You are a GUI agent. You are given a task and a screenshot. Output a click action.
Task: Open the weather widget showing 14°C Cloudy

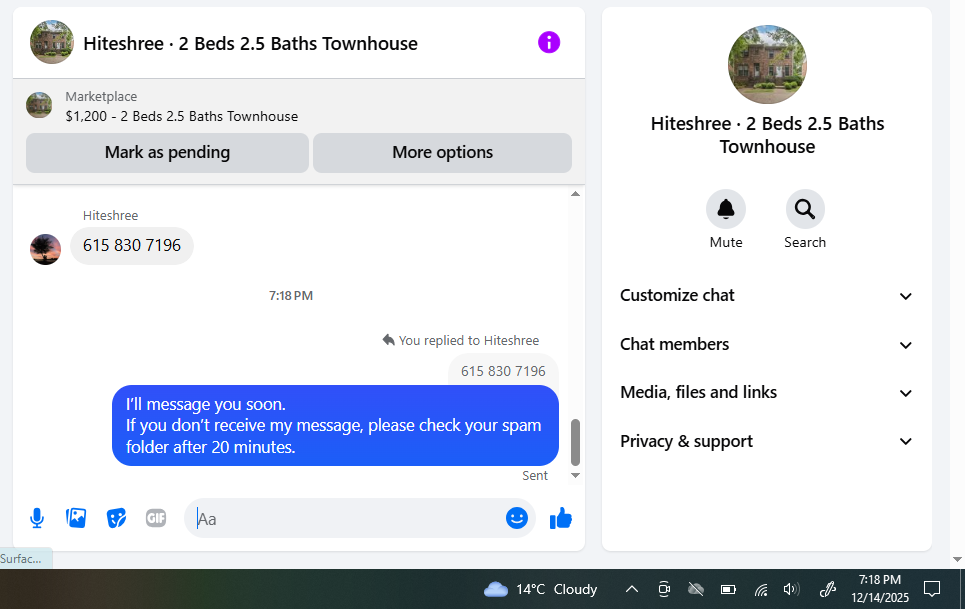(x=540, y=589)
